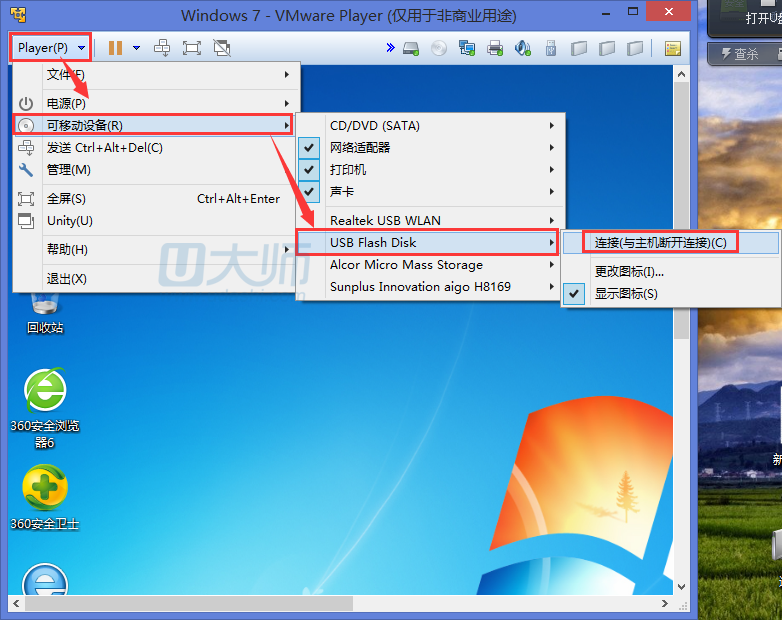Open the 声卡 device submenu
The image size is (782, 620).
click(x=431, y=192)
